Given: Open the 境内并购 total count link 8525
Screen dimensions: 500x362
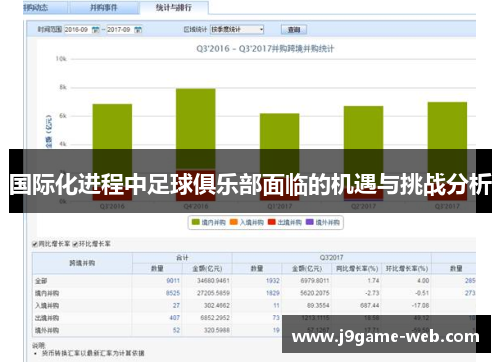Looking at the screenshot, I should tap(173, 293).
